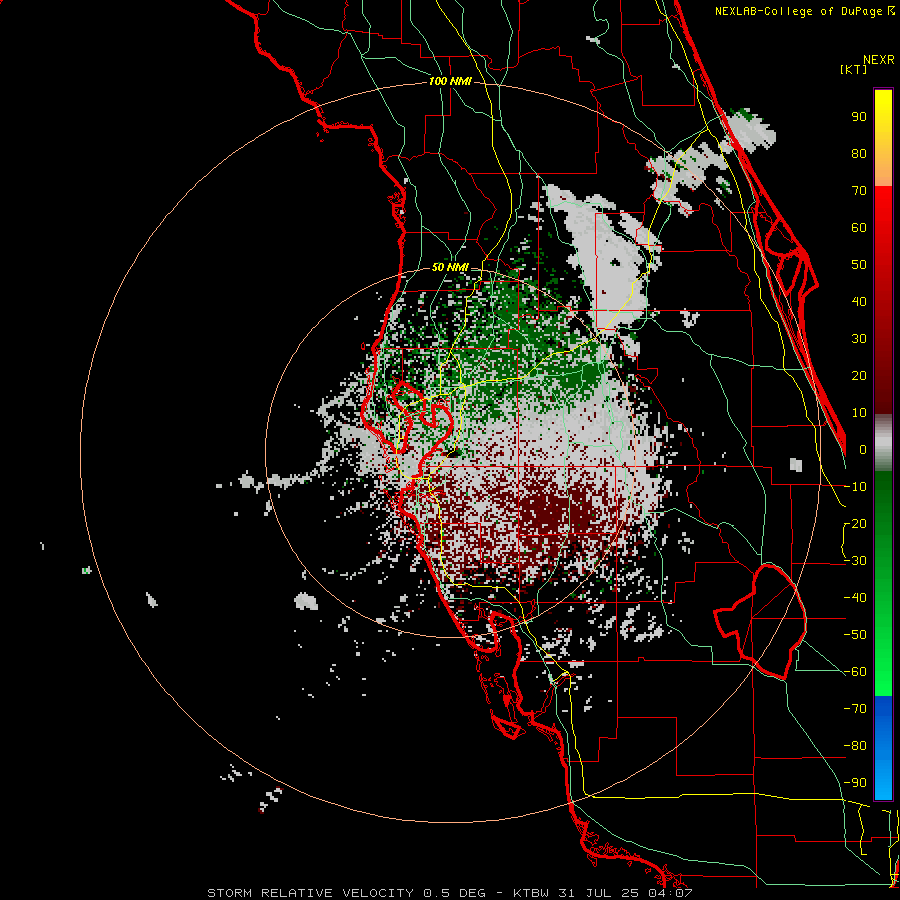Click the 100 NMI range ring label
Screen dimensions: 900x900
[x=450, y=82]
